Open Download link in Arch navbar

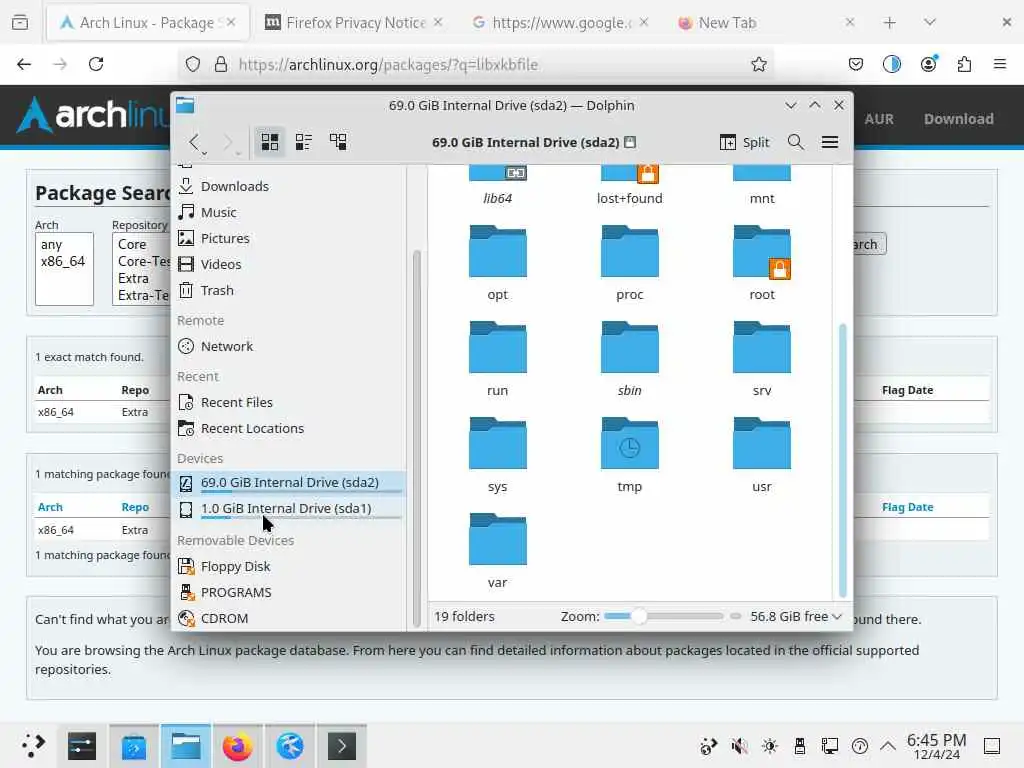click(959, 119)
